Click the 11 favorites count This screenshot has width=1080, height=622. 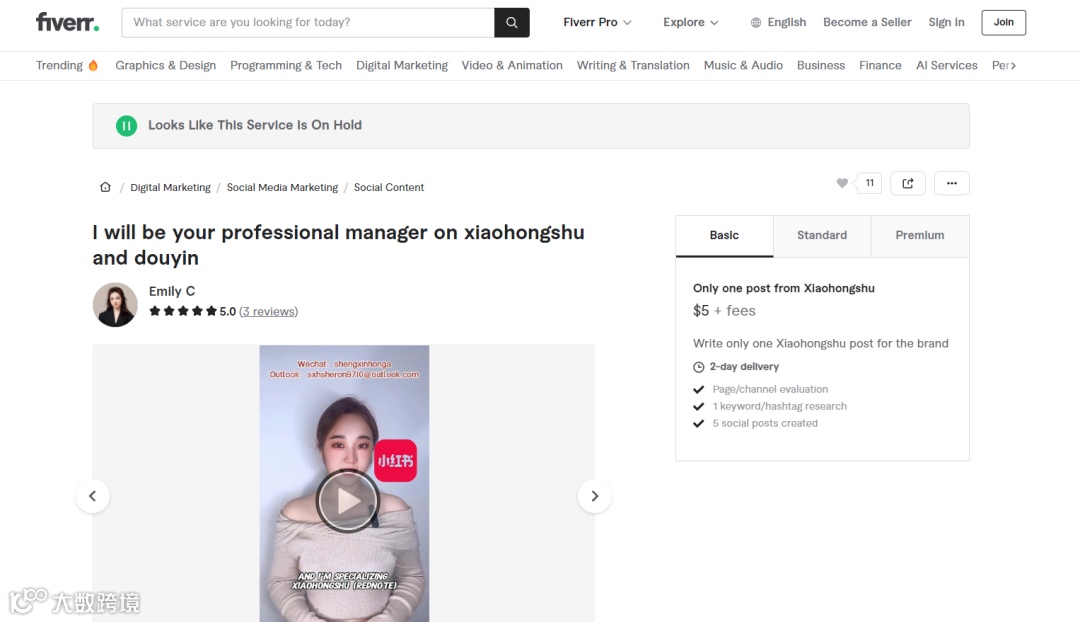click(x=869, y=183)
